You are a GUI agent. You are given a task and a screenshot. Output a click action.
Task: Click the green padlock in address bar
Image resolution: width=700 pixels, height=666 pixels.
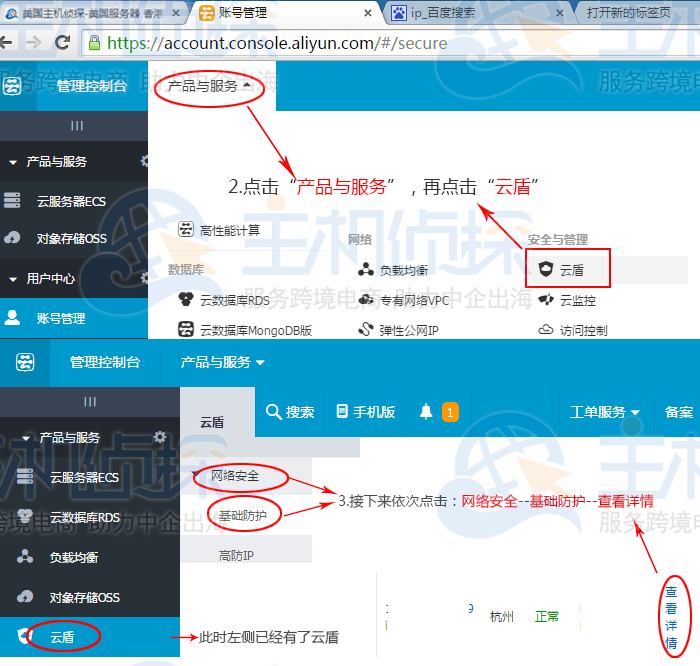94,43
